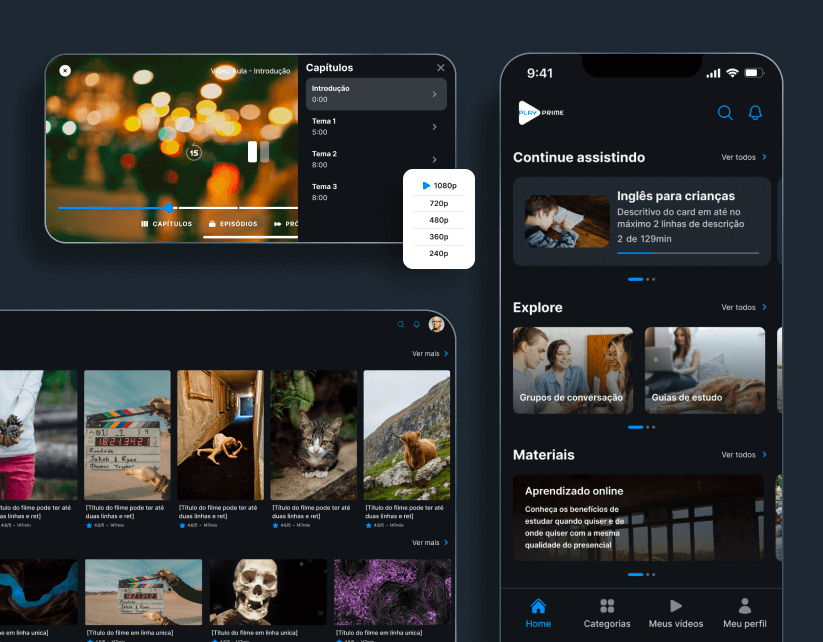Open user avatar in tablet header

(x=437, y=324)
